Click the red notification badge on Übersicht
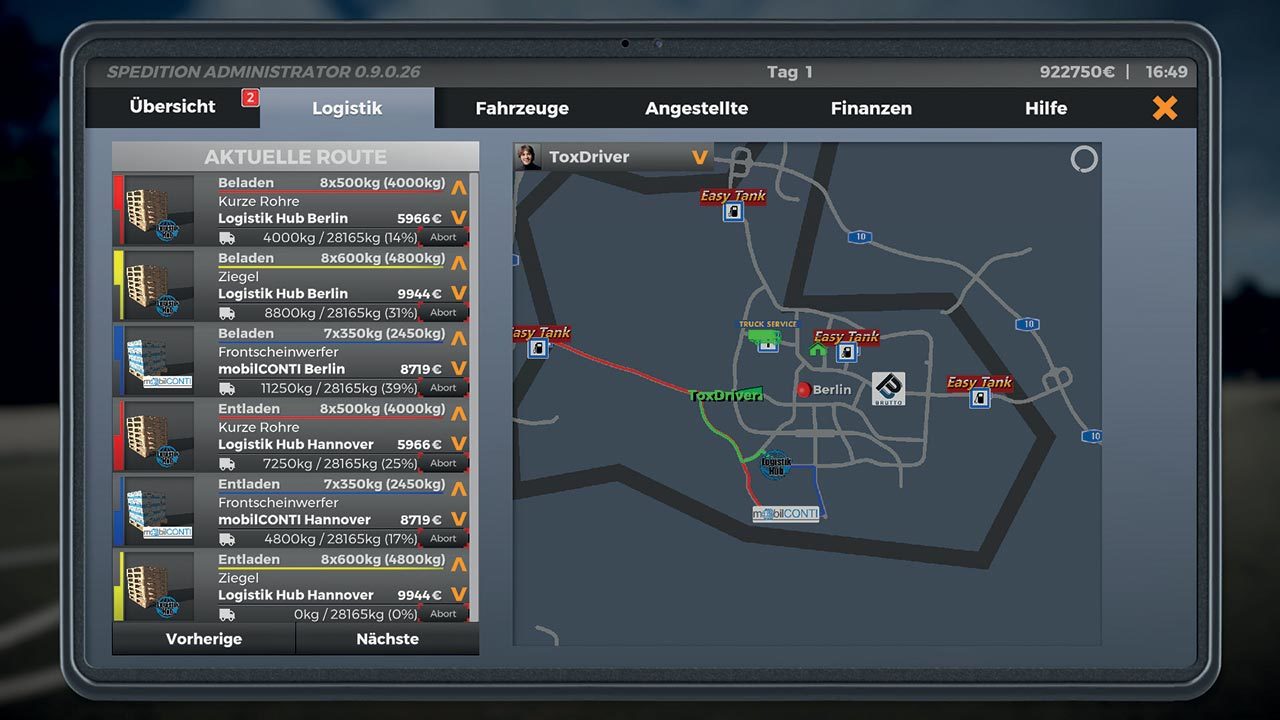The height and width of the screenshot is (720, 1280). pyautogui.click(x=250, y=98)
